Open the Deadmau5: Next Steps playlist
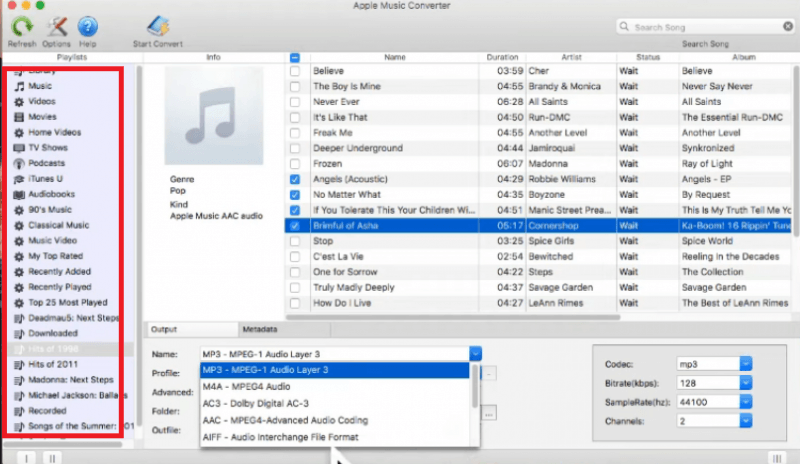The width and height of the screenshot is (800, 464). click(x=73, y=318)
